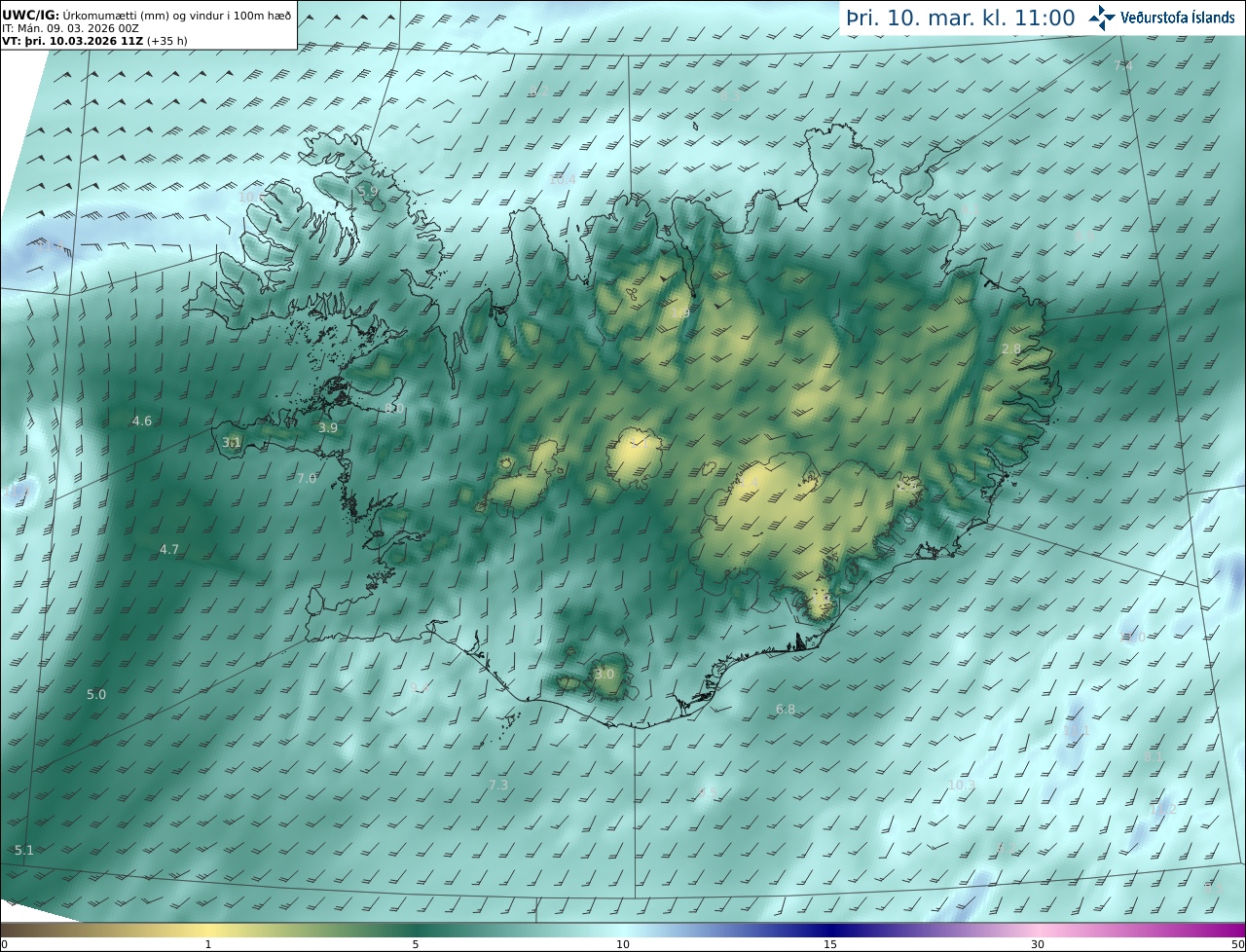Click the 2.8 value in East Iceland
Image resolution: width=1246 pixels, height=952 pixels.
[1011, 349]
